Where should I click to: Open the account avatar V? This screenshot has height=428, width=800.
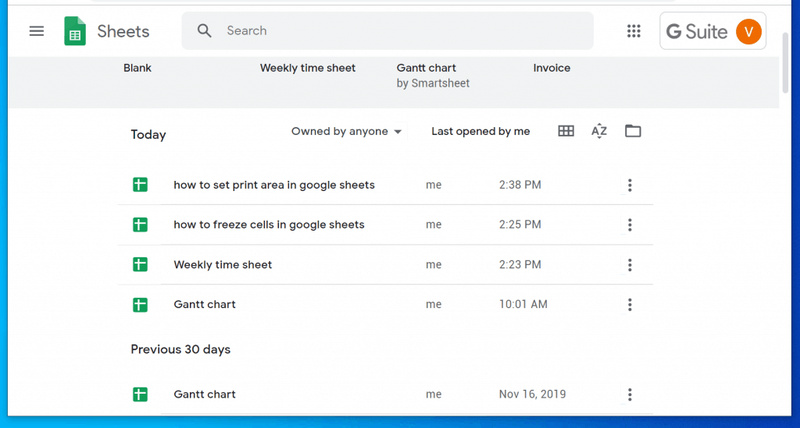click(x=748, y=32)
